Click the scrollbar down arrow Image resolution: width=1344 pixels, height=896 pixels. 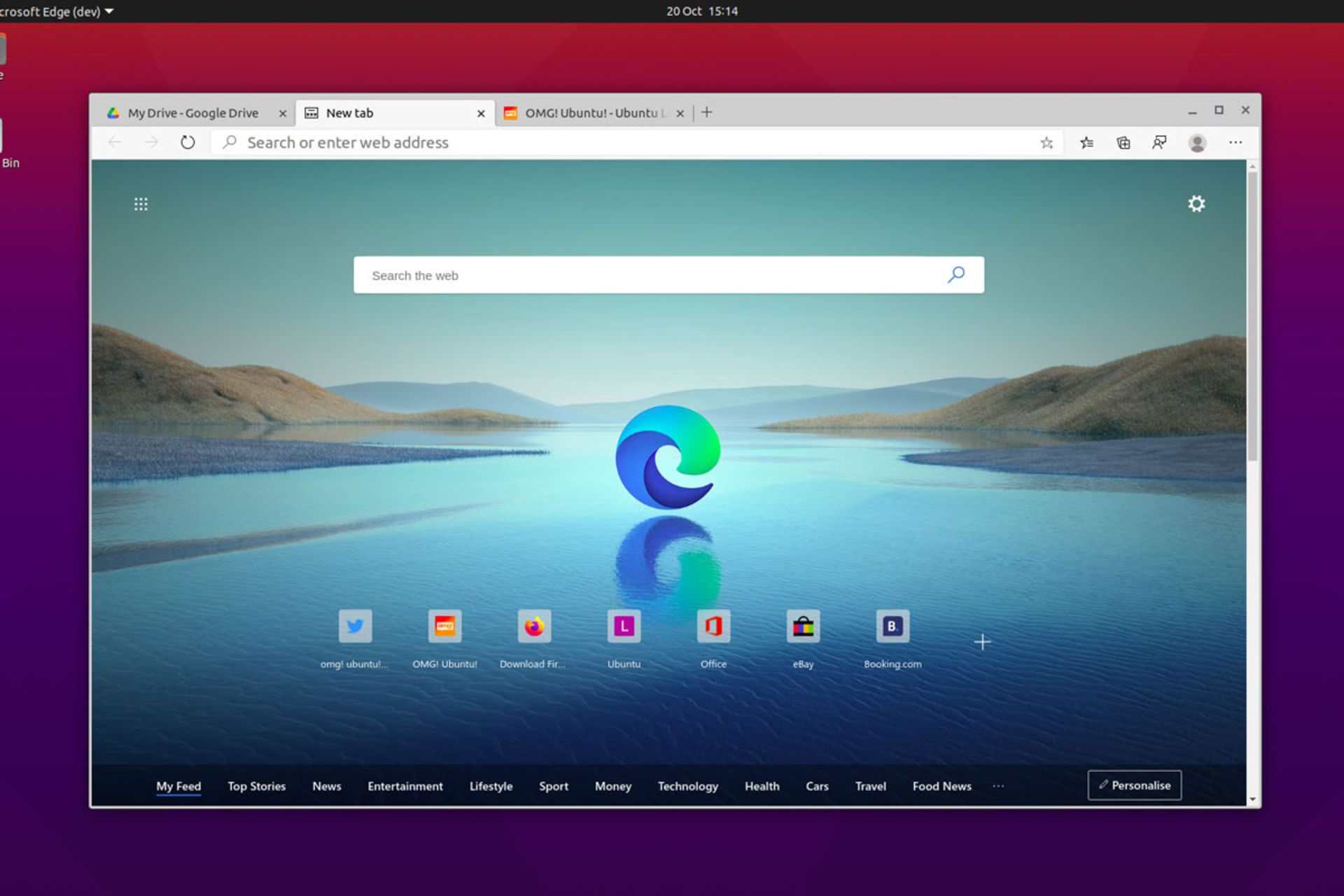coord(1252,799)
